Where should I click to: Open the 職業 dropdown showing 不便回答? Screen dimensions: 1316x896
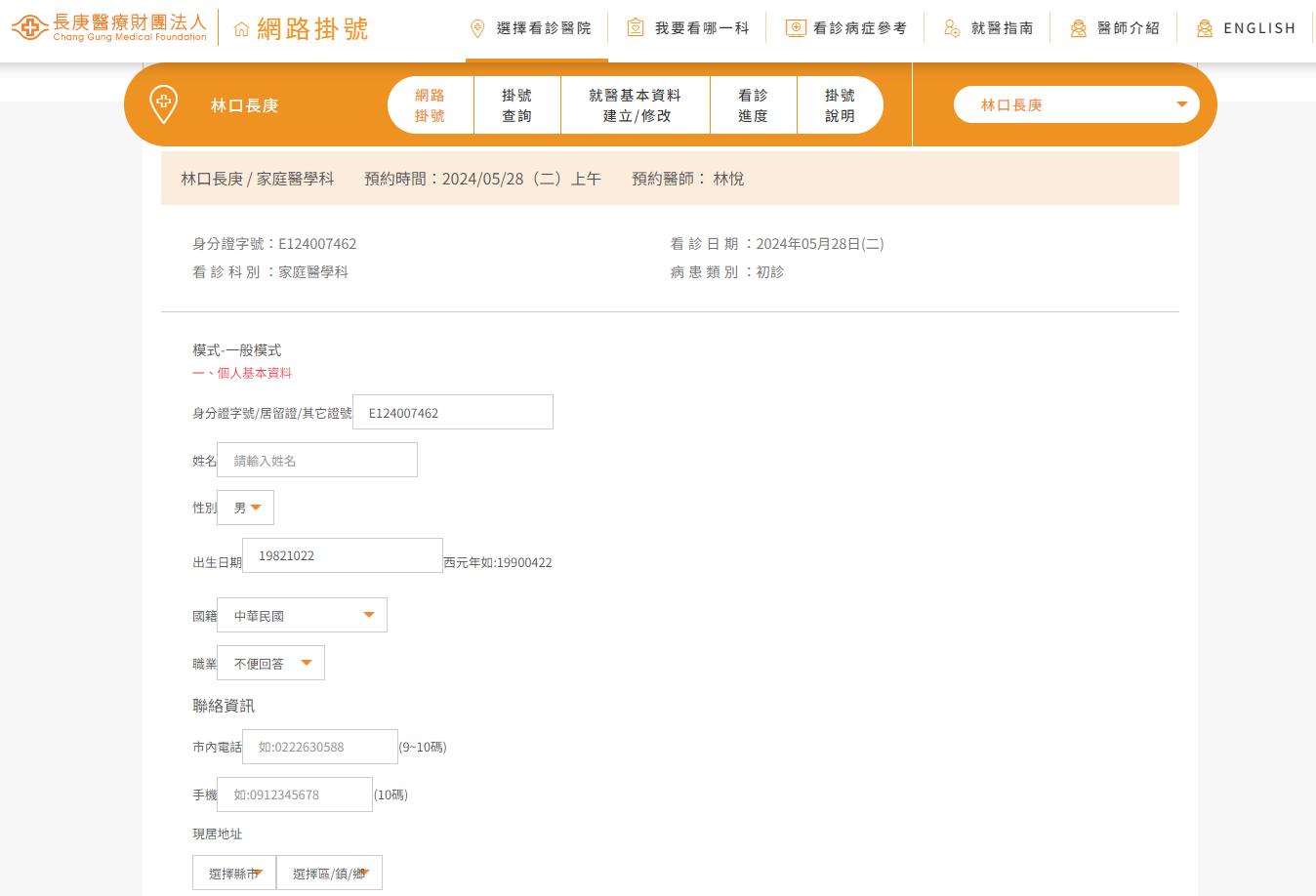click(271, 663)
